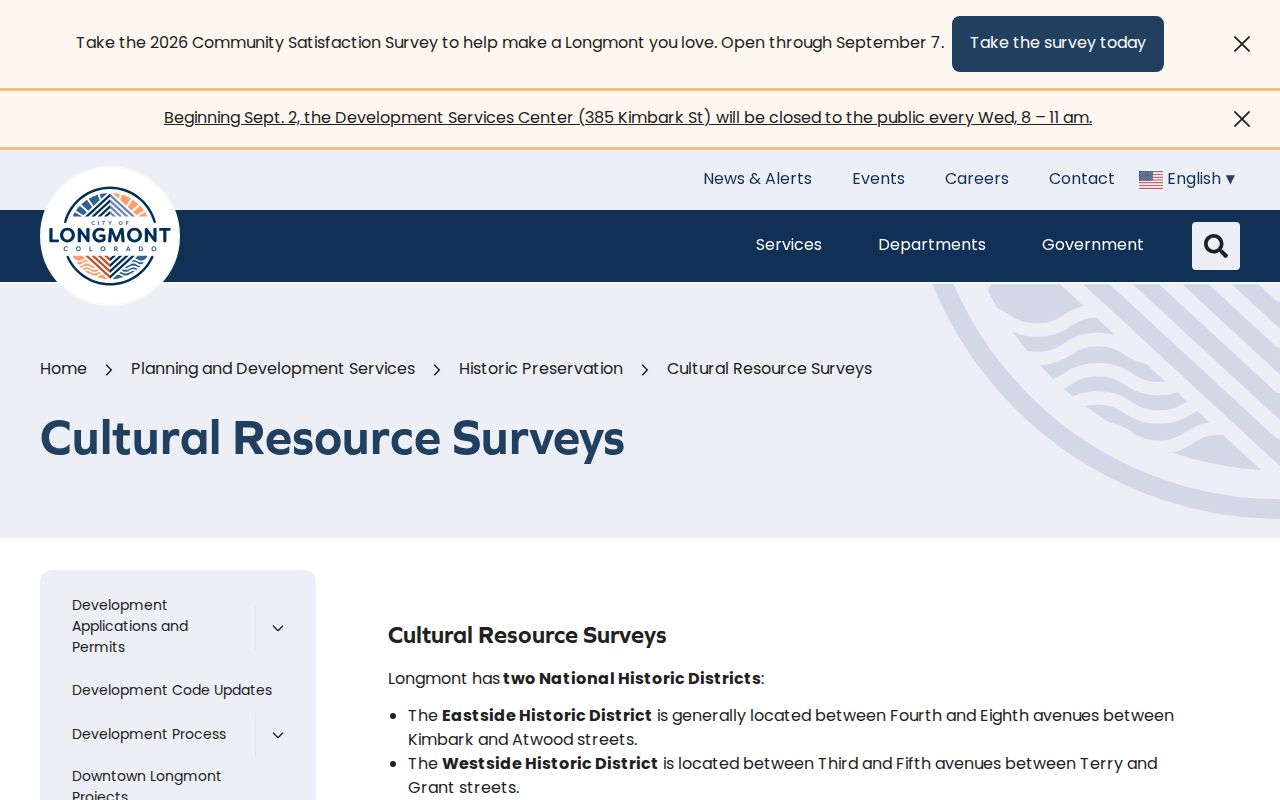The width and height of the screenshot is (1280, 800).
Task: Open the Contact page
Action: pos(1081,179)
